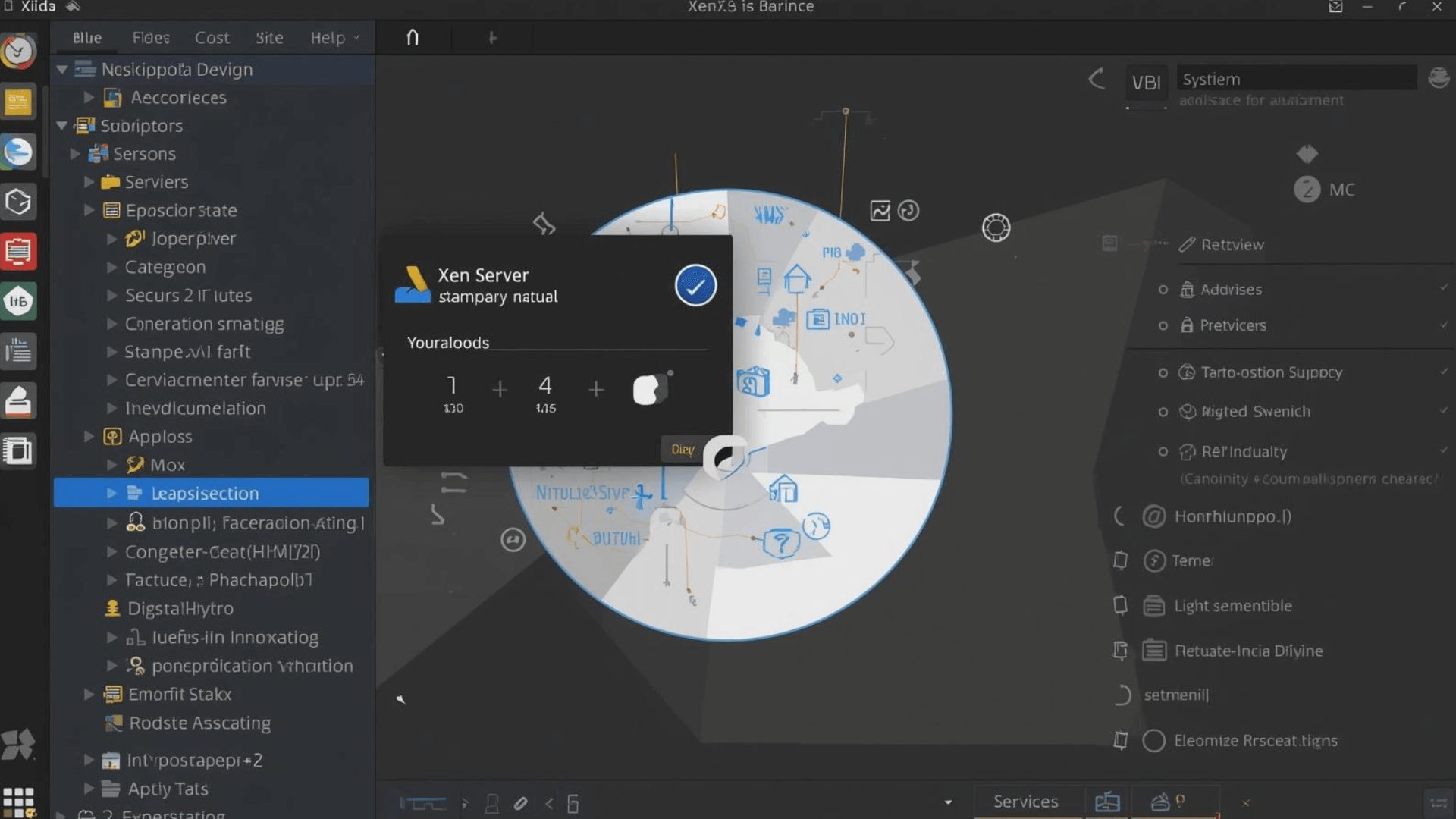Screen dimensions: 1456x819
Task: Click the house icon in circular map
Action: point(796,278)
